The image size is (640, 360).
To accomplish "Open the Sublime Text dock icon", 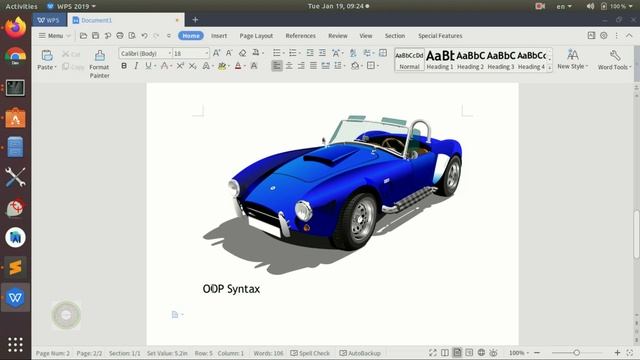I will tap(15, 267).
